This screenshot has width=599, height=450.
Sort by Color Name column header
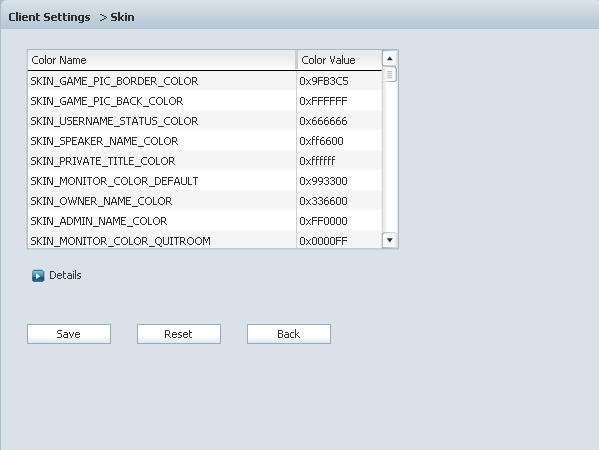pyautogui.click(x=162, y=60)
